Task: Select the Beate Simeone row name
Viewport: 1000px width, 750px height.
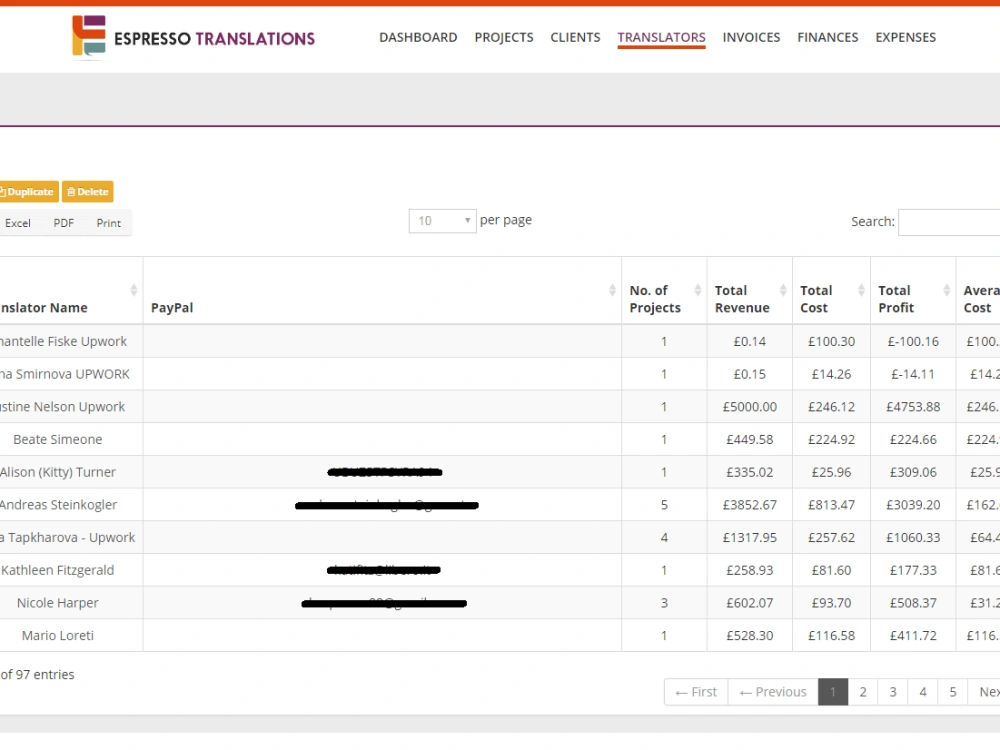Action: 57,439
